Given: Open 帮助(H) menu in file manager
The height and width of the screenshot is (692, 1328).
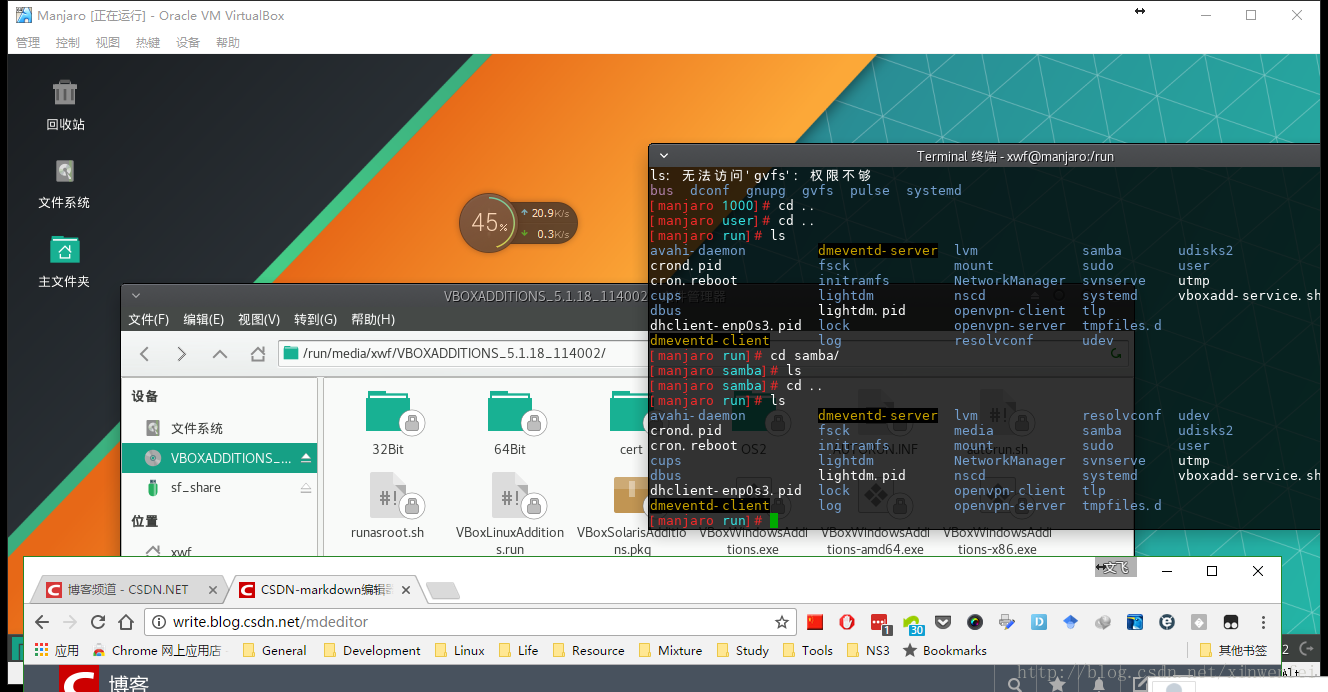Looking at the screenshot, I should point(373,319).
